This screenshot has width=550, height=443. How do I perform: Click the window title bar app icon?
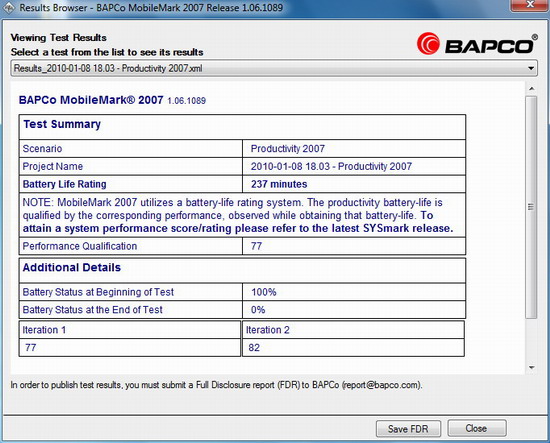[8, 8]
